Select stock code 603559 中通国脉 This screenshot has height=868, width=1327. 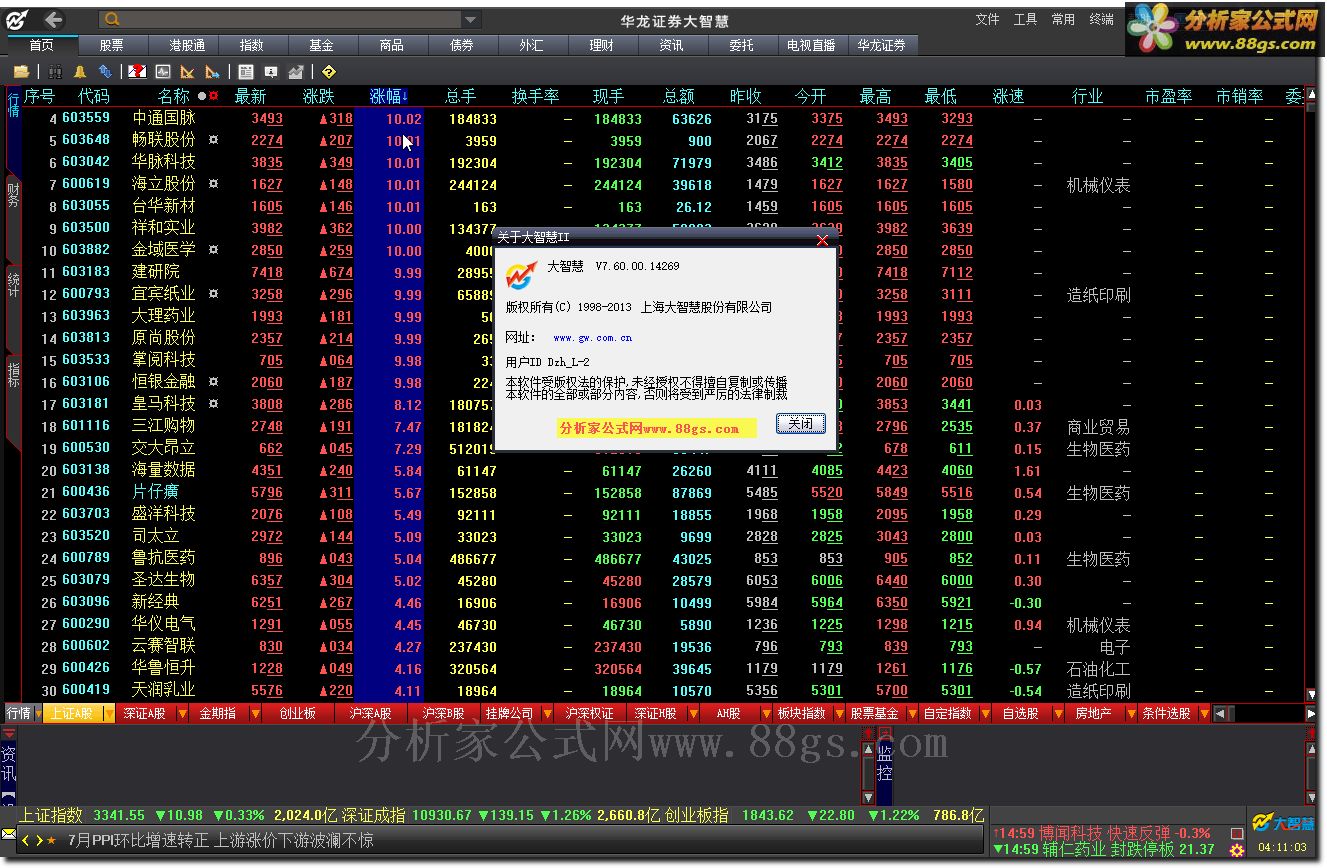pyautogui.click(x=660, y=118)
